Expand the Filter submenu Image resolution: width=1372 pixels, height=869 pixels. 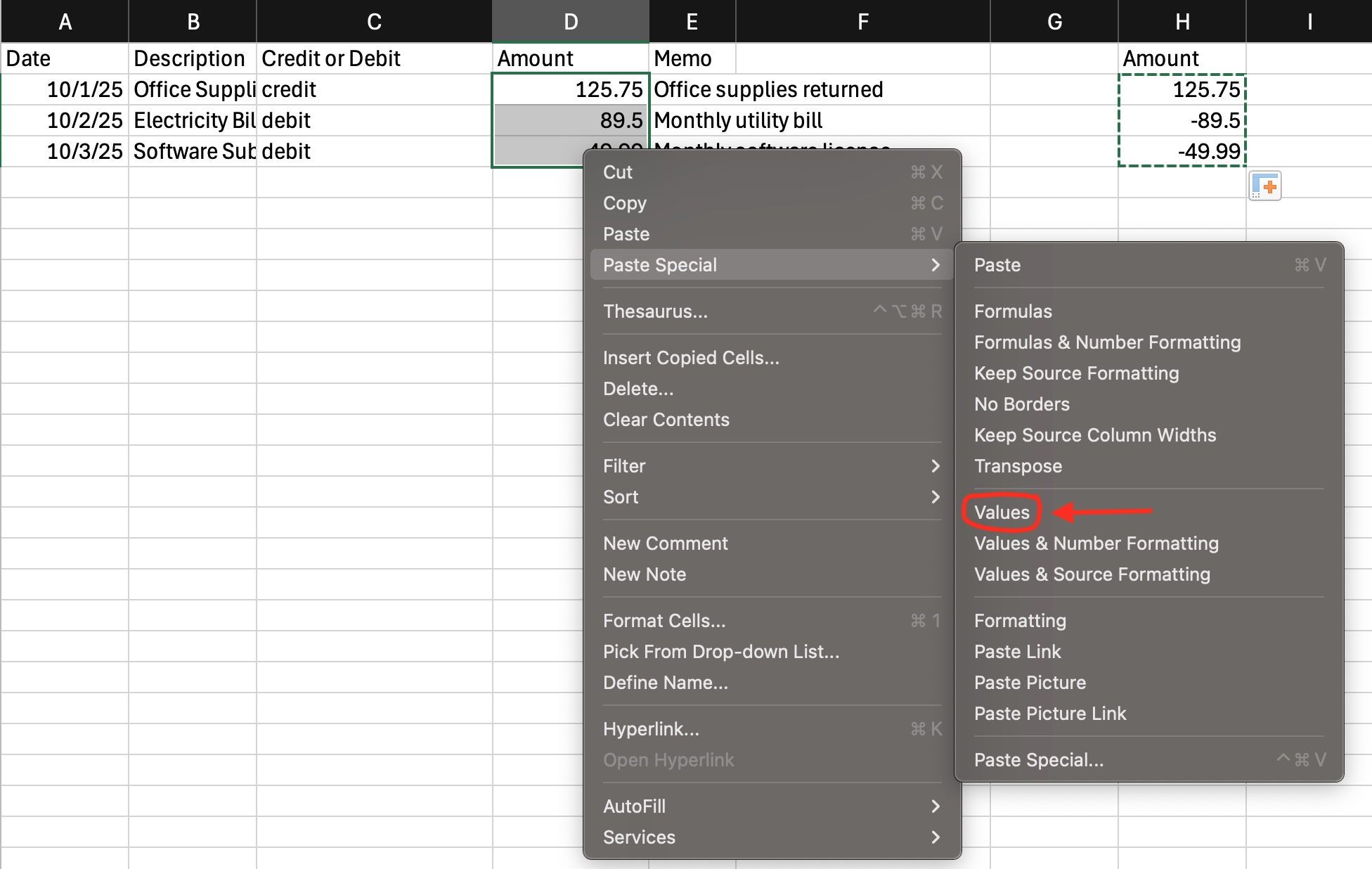click(x=772, y=466)
